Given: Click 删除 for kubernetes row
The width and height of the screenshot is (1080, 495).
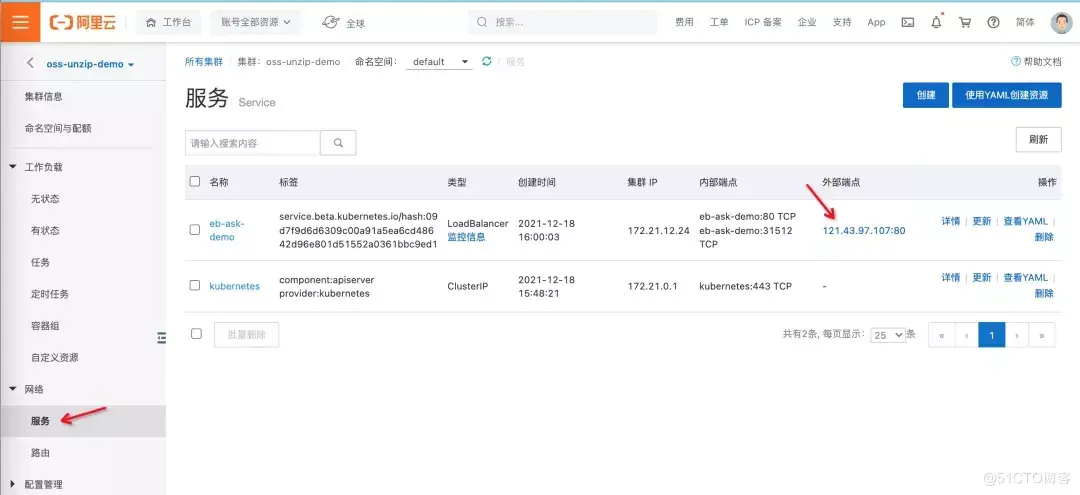Looking at the screenshot, I should tap(1044, 293).
